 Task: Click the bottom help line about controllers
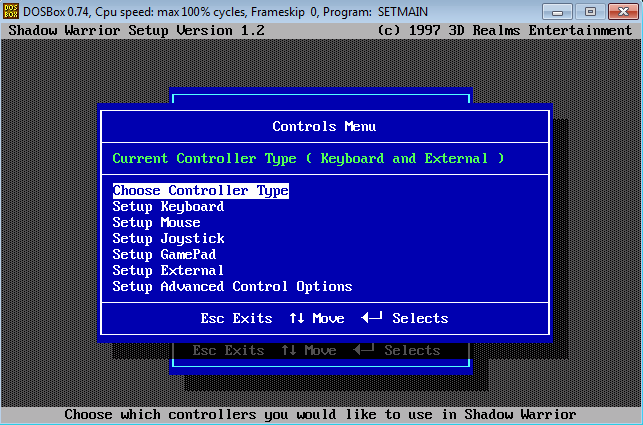pyautogui.click(x=320, y=414)
